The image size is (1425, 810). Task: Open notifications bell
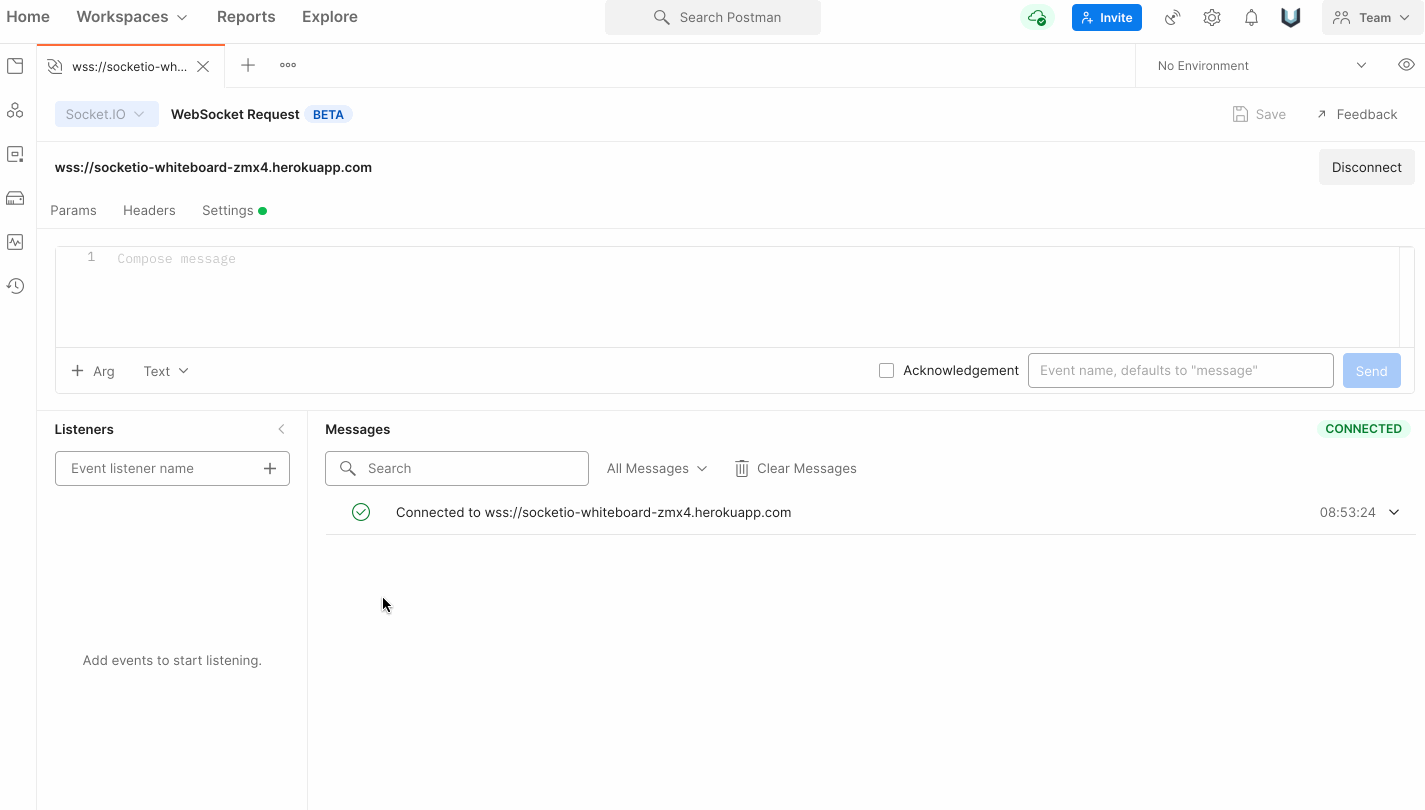[x=1251, y=17]
